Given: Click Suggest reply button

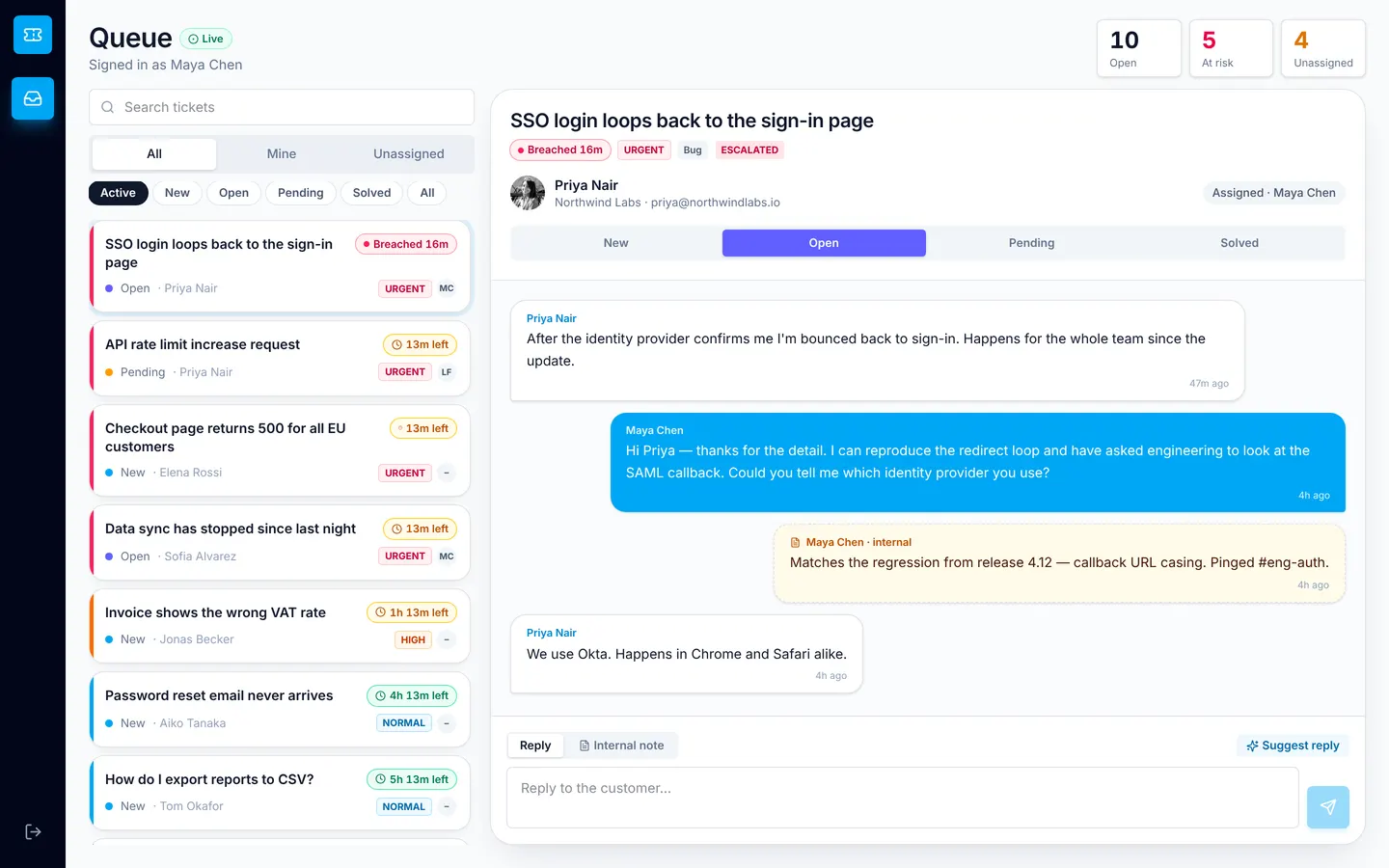Looking at the screenshot, I should [1293, 746].
